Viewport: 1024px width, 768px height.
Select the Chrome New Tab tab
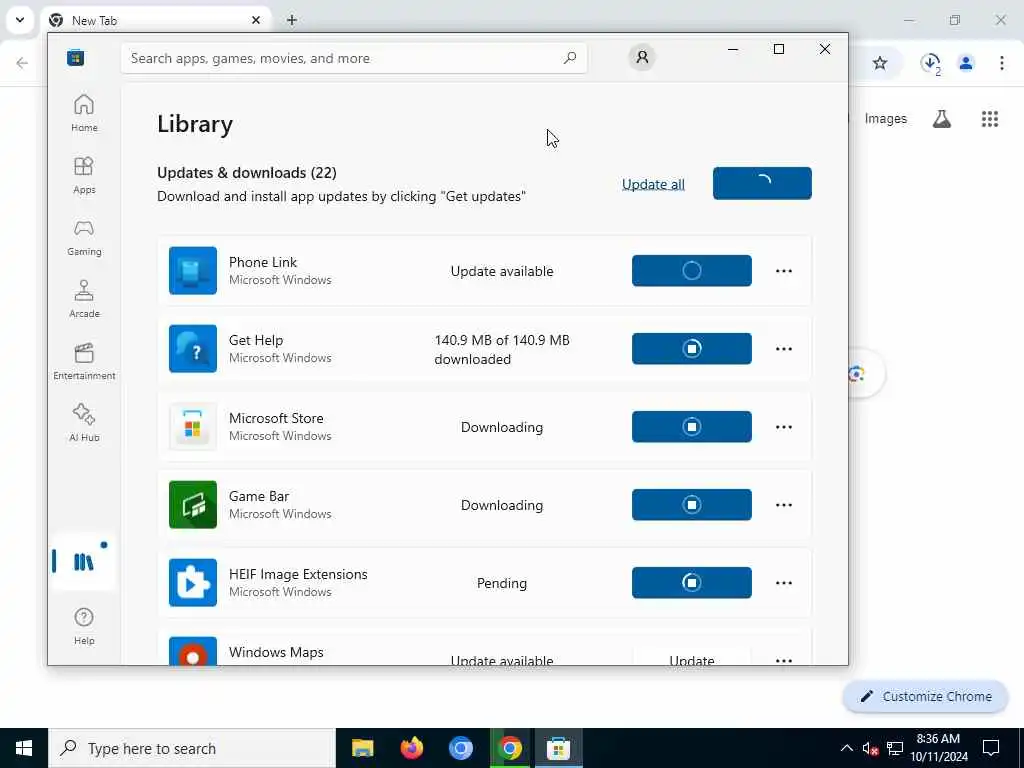click(x=157, y=20)
